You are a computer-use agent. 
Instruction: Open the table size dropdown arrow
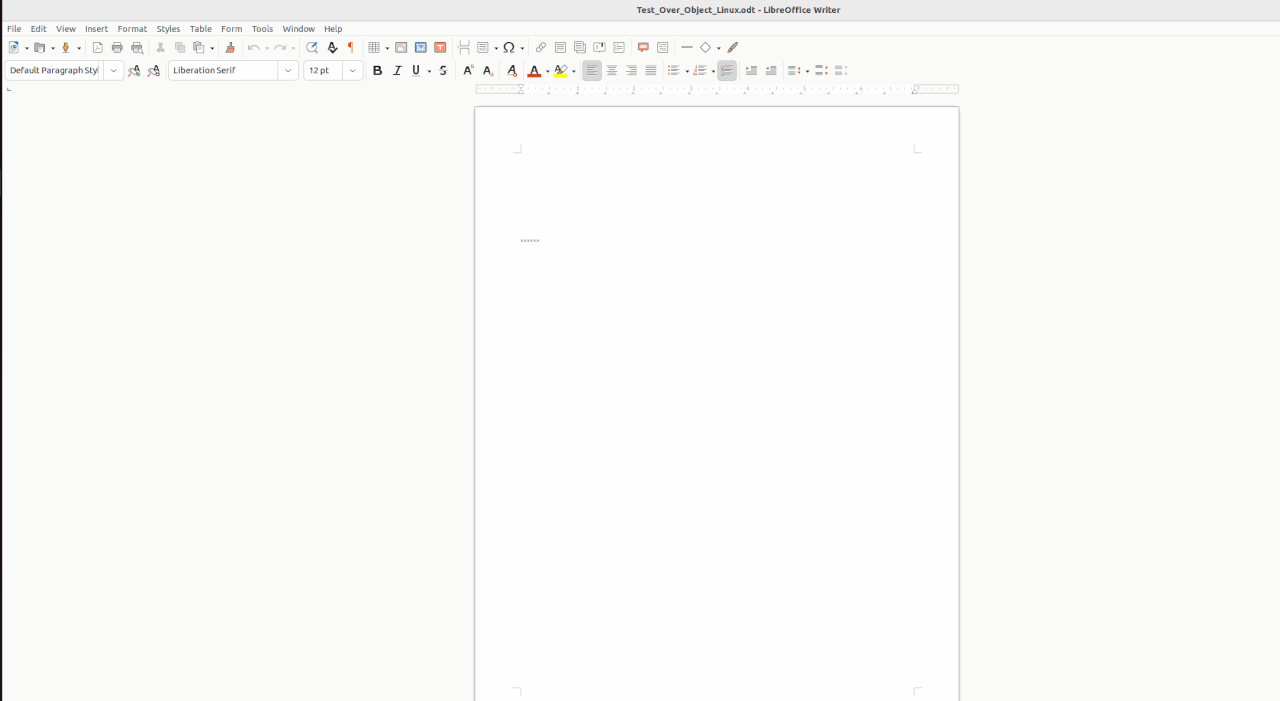(388, 48)
